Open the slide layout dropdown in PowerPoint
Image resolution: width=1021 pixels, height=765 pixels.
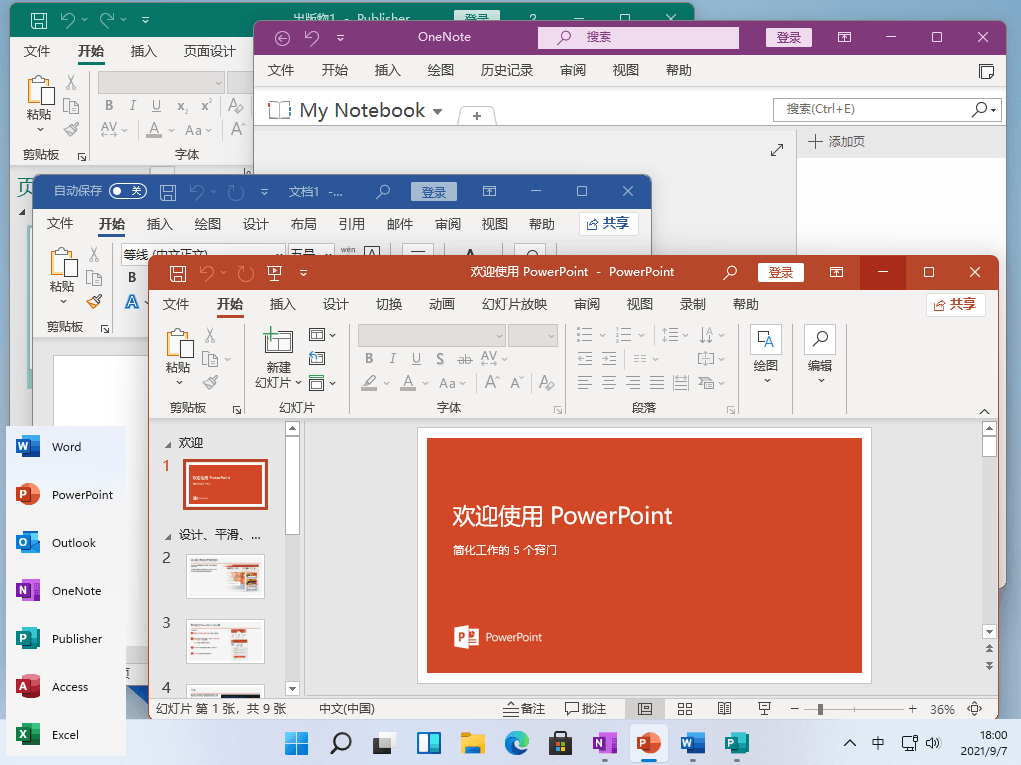pos(322,335)
